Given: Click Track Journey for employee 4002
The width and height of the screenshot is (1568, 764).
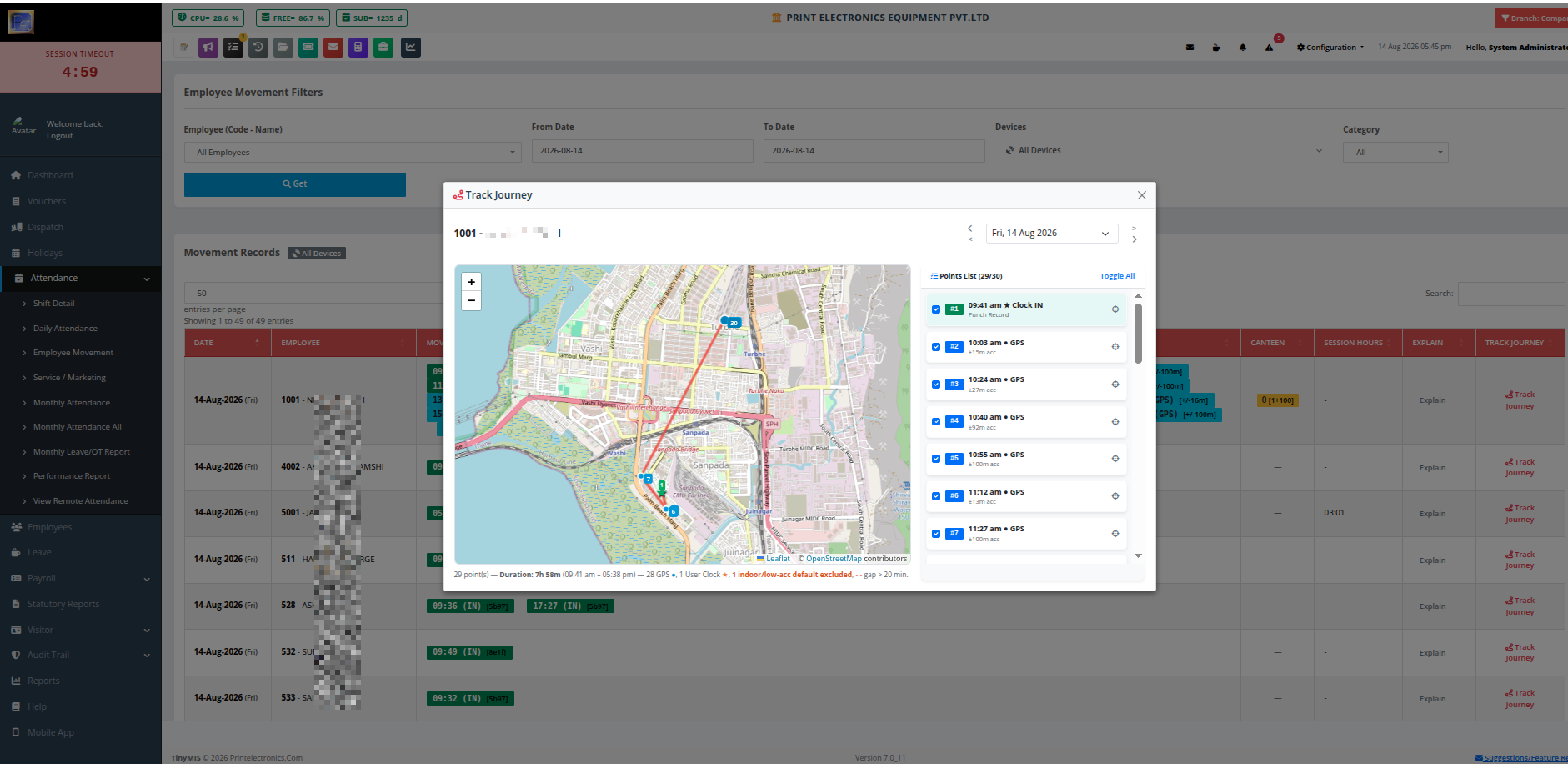Looking at the screenshot, I should (x=1520, y=468).
